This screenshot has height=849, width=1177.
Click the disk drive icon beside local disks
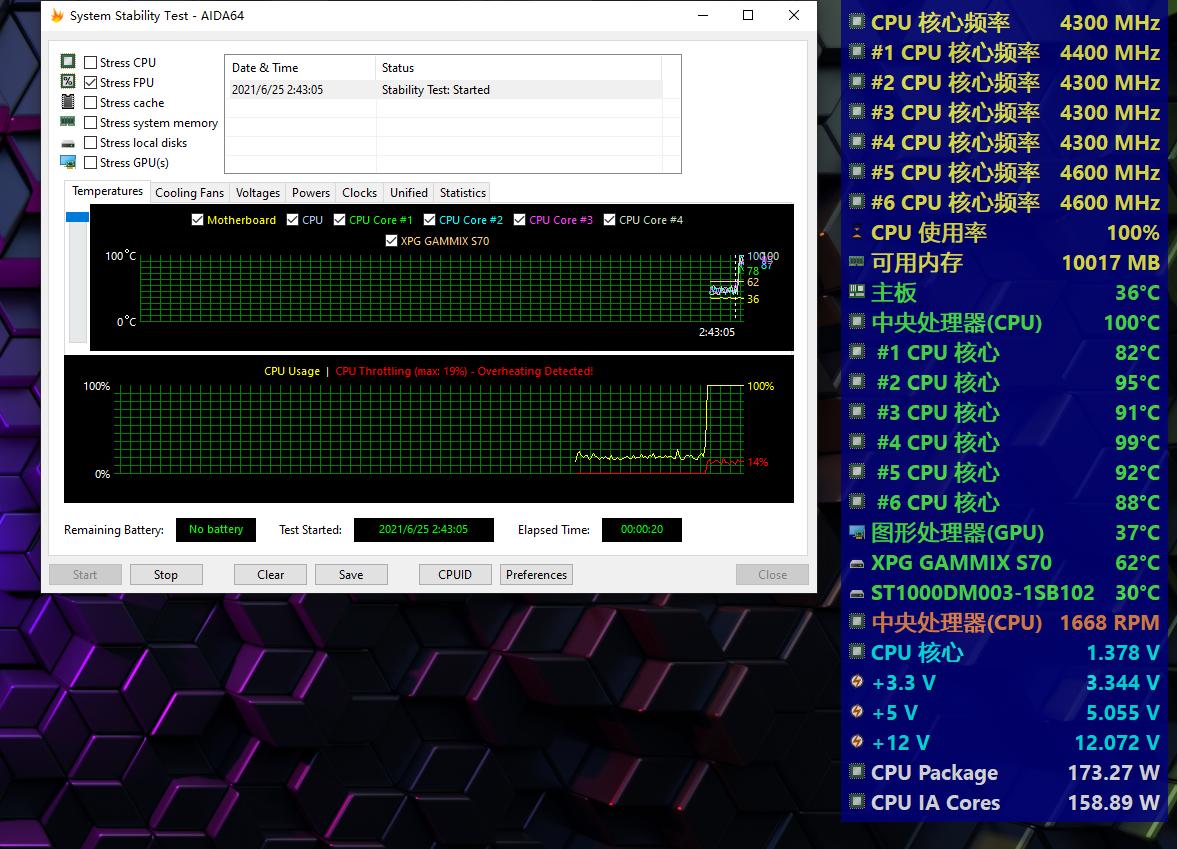click(68, 143)
